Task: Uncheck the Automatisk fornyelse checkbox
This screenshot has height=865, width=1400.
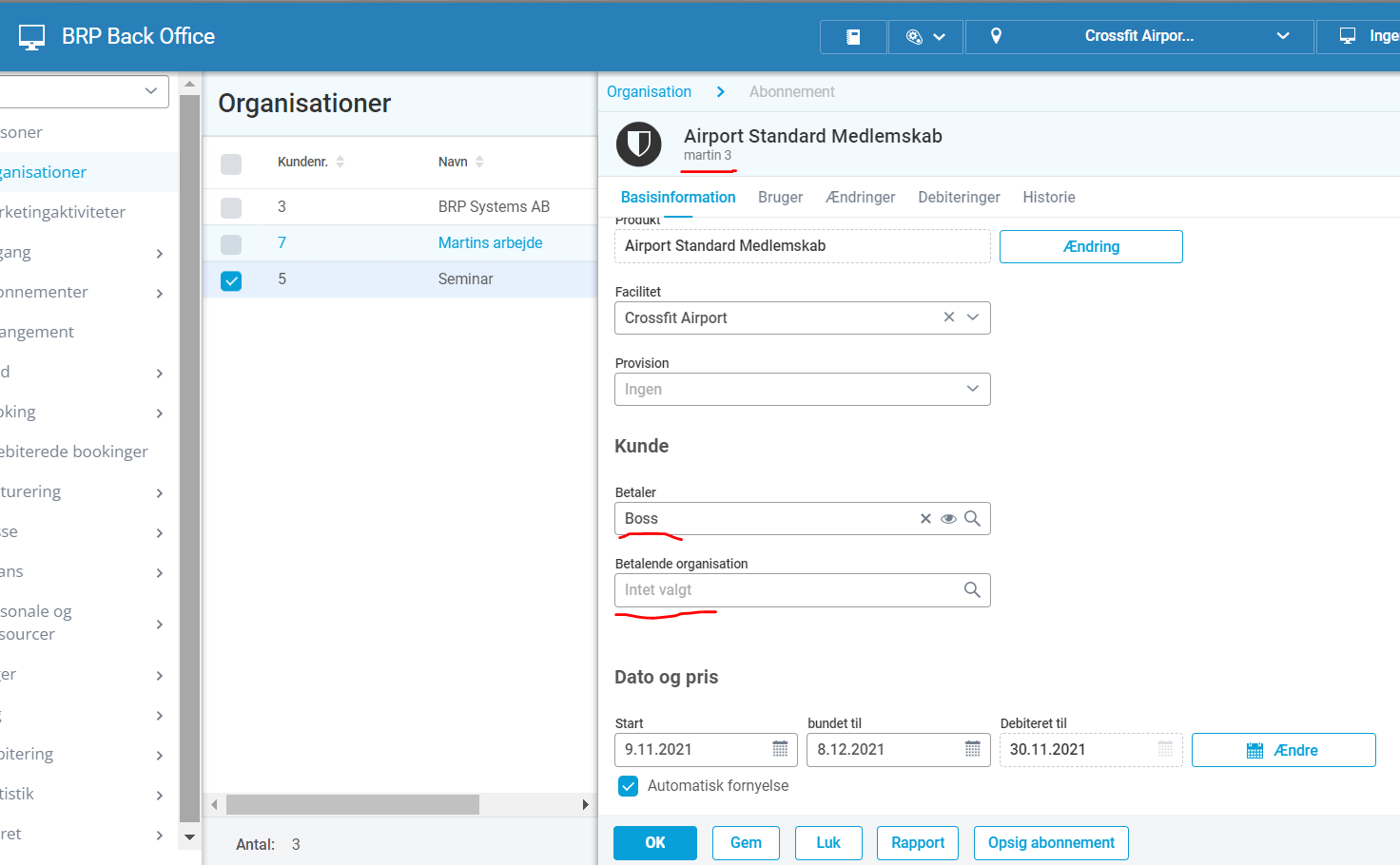Action: [628, 786]
